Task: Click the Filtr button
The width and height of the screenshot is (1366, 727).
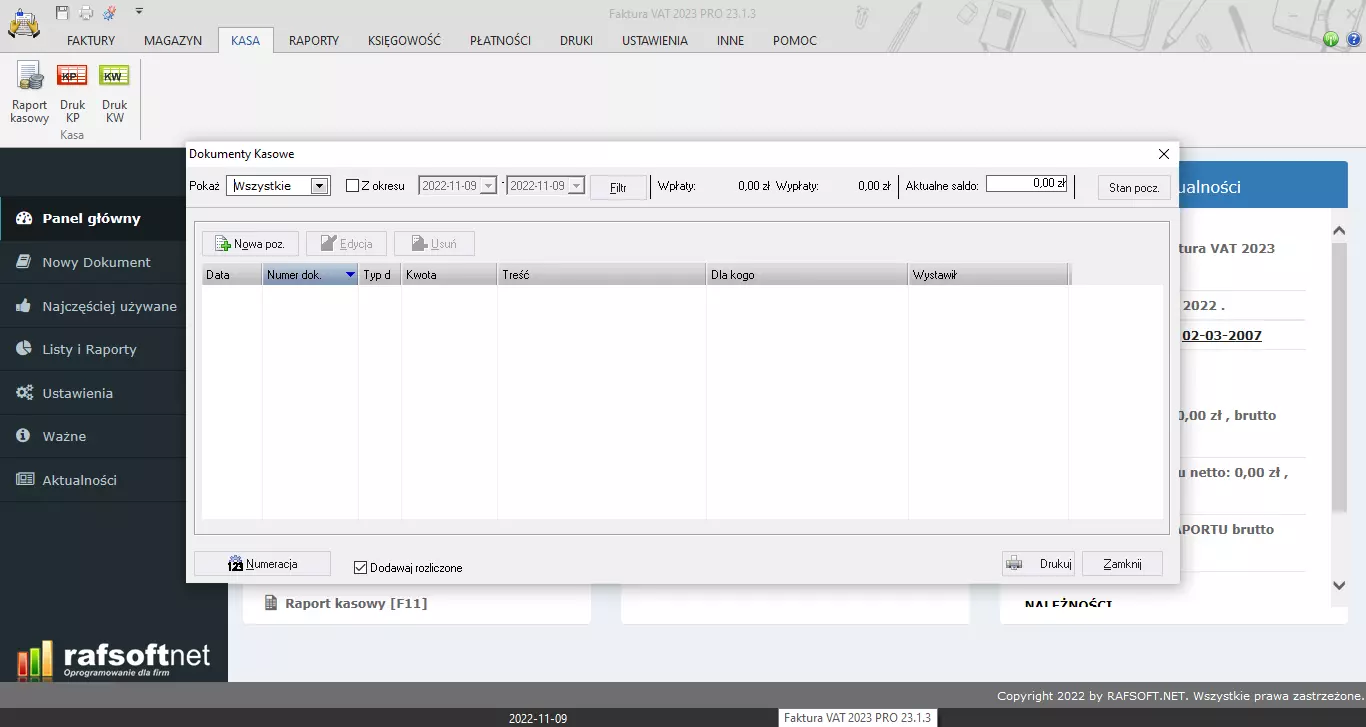Action: [x=618, y=187]
